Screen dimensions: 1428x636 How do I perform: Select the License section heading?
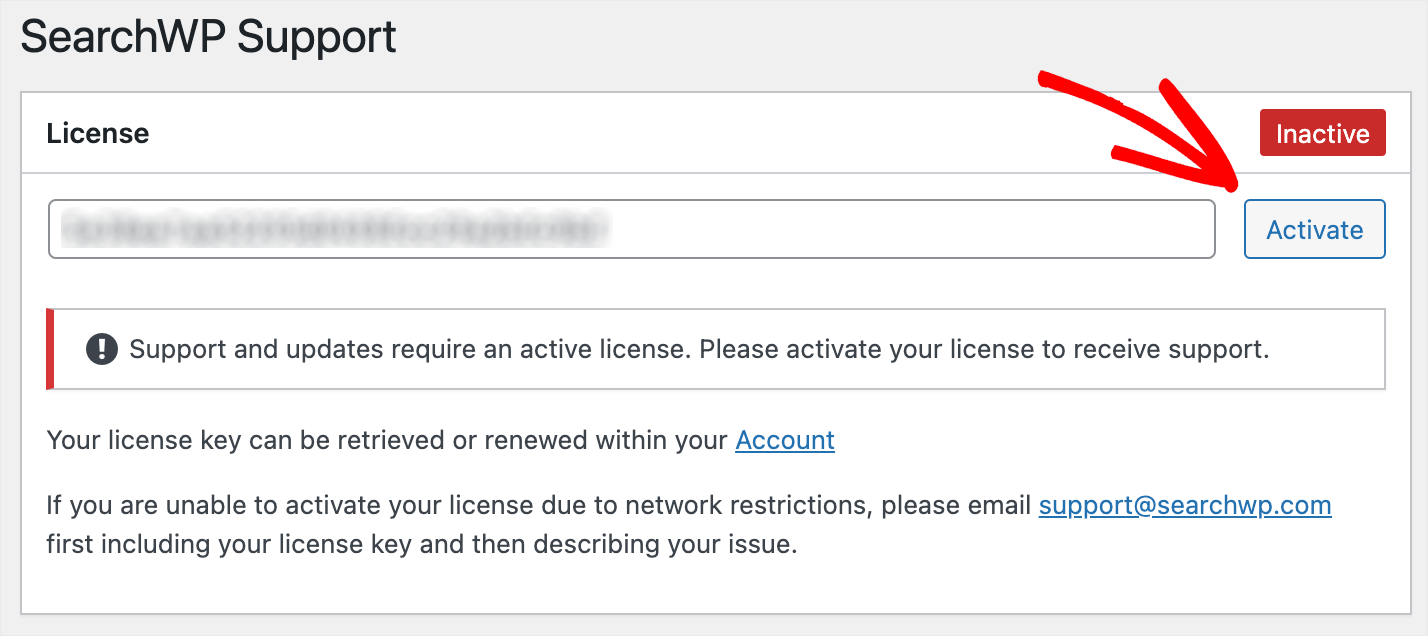pyautogui.click(x=98, y=133)
